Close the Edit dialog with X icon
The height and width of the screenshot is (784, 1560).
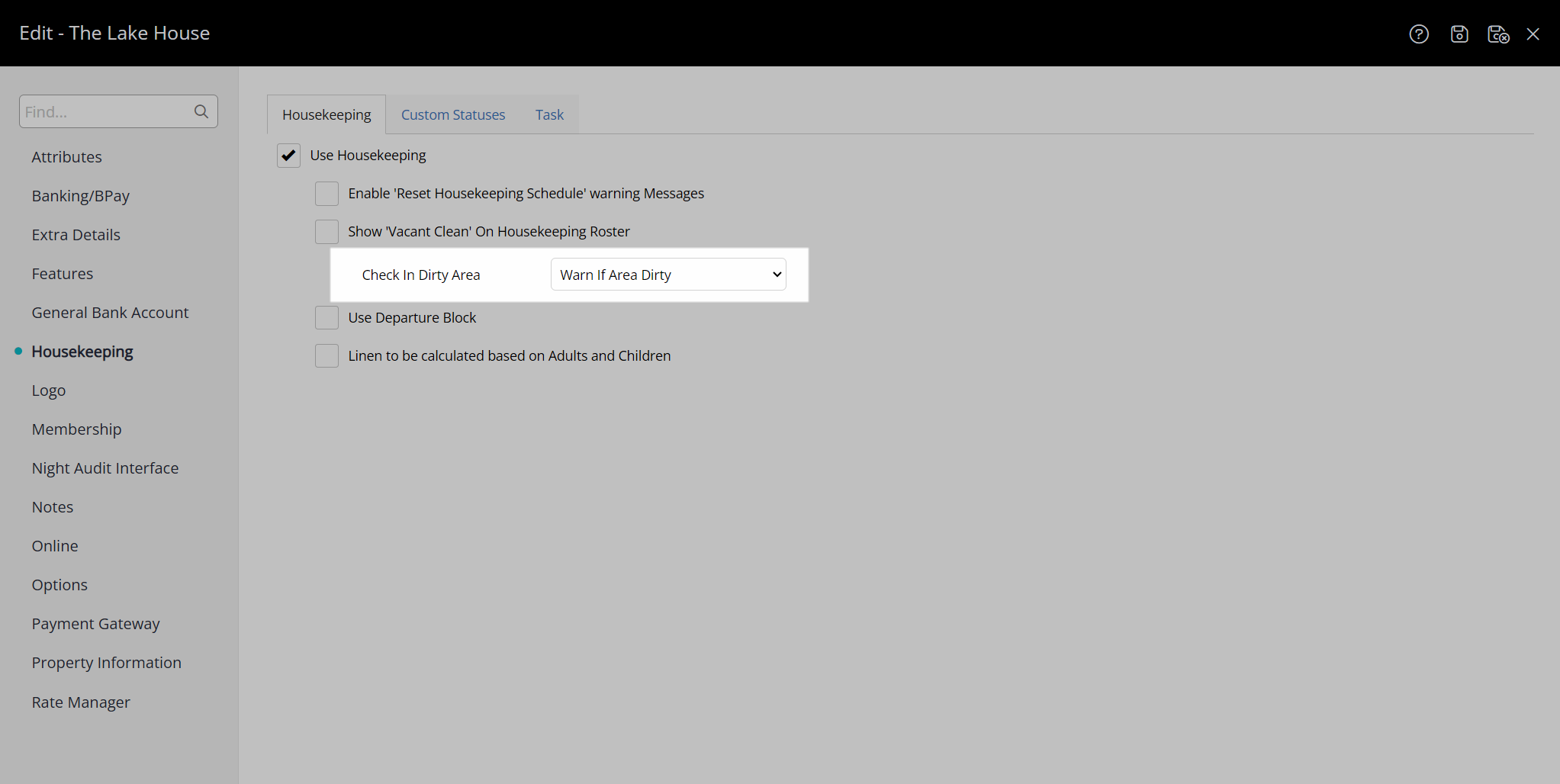coord(1533,34)
